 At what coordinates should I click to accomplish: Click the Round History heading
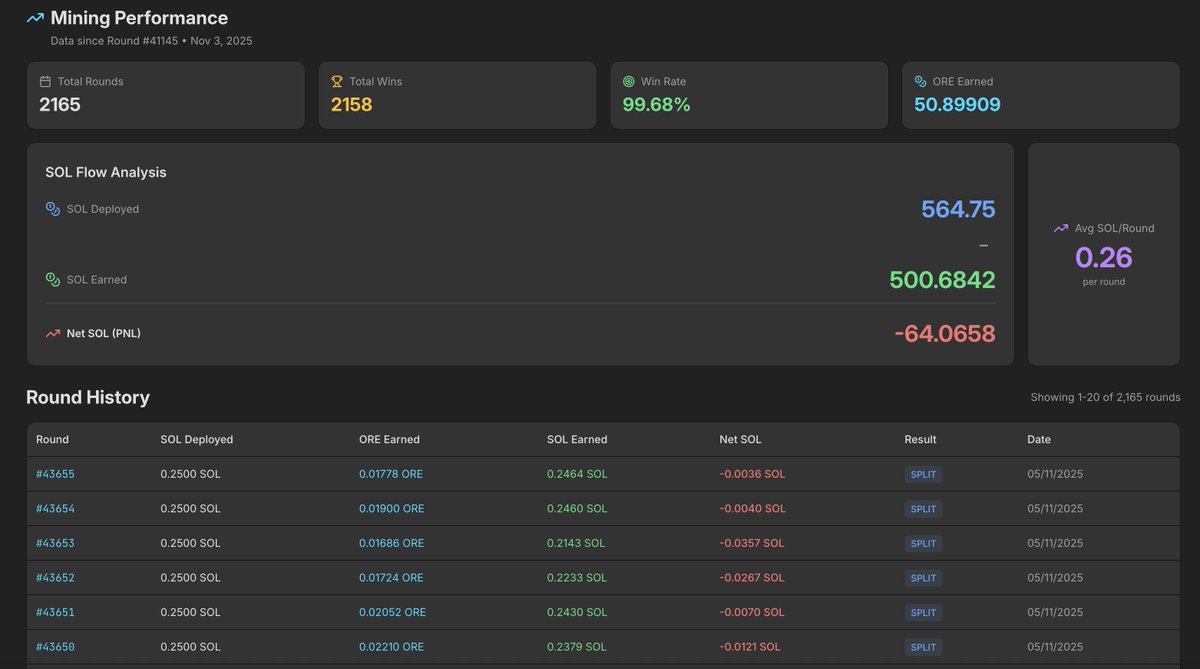(88, 397)
